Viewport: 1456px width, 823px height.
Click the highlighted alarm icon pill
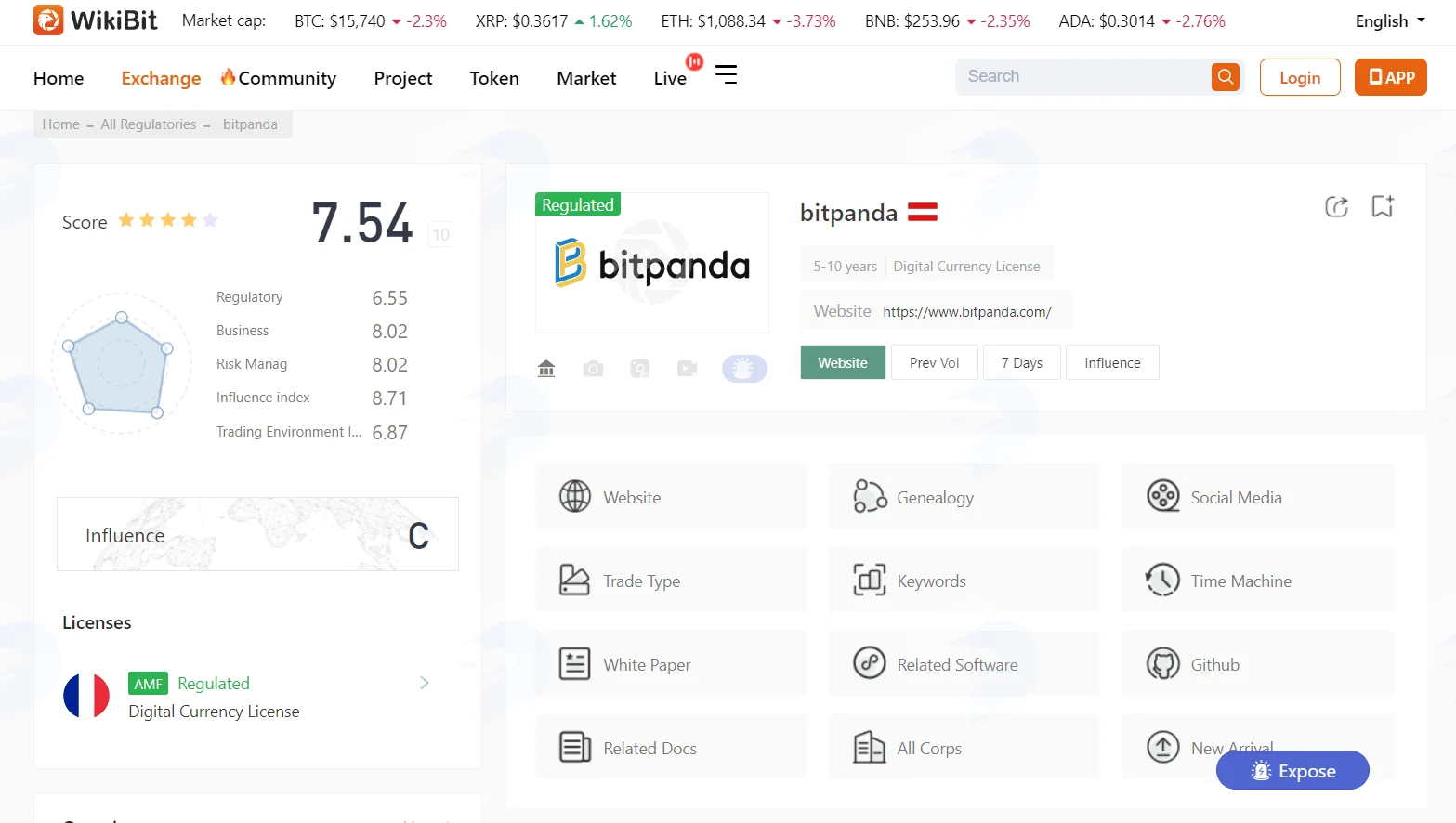744,369
